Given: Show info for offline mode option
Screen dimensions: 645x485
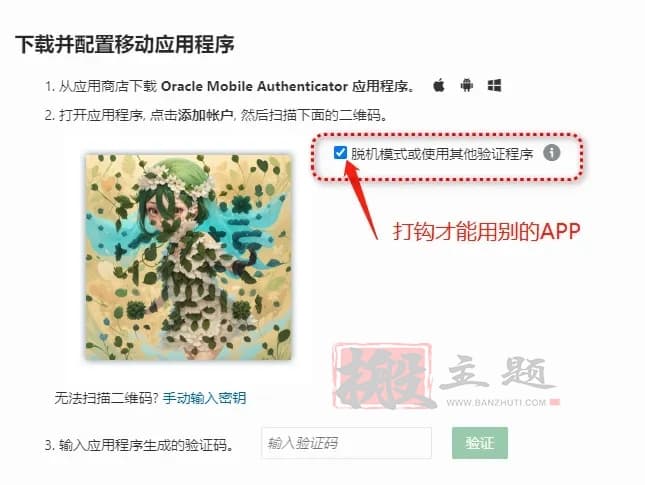Looking at the screenshot, I should click(x=551, y=153).
